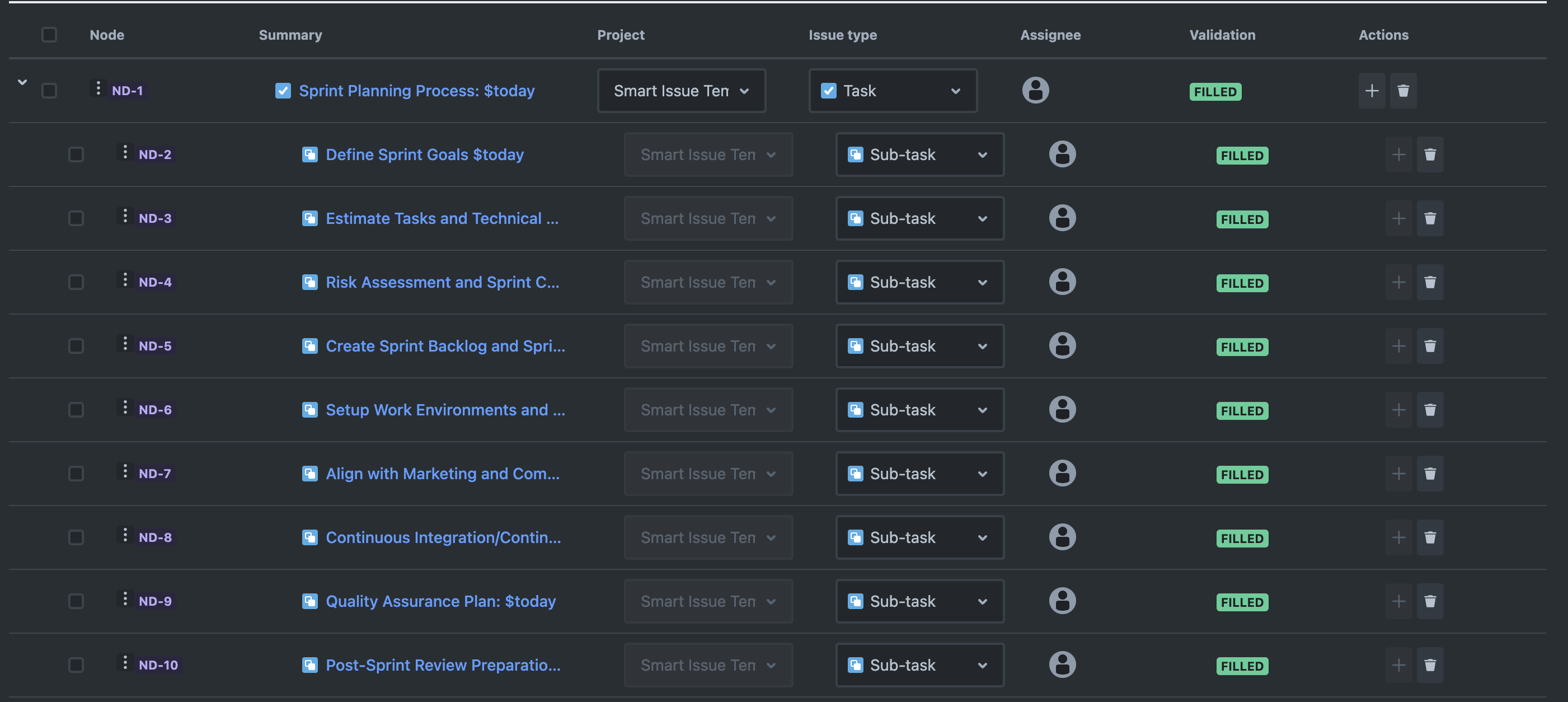Image resolution: width=1568 pixels, height=702 pixels.
Task: Click the assignee avatar for ND-2
Action: click(1062, 154)
